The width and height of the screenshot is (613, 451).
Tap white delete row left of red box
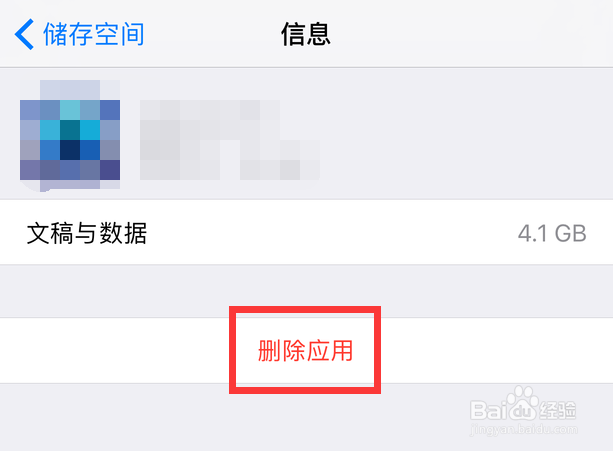(x=115, y=351)
